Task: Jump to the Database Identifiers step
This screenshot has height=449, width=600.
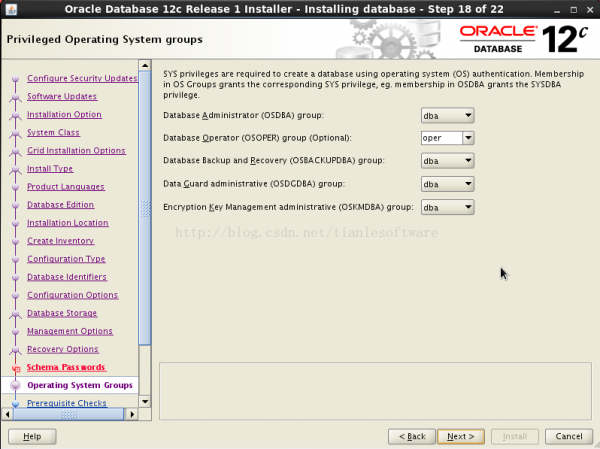Action: (67, 277)
